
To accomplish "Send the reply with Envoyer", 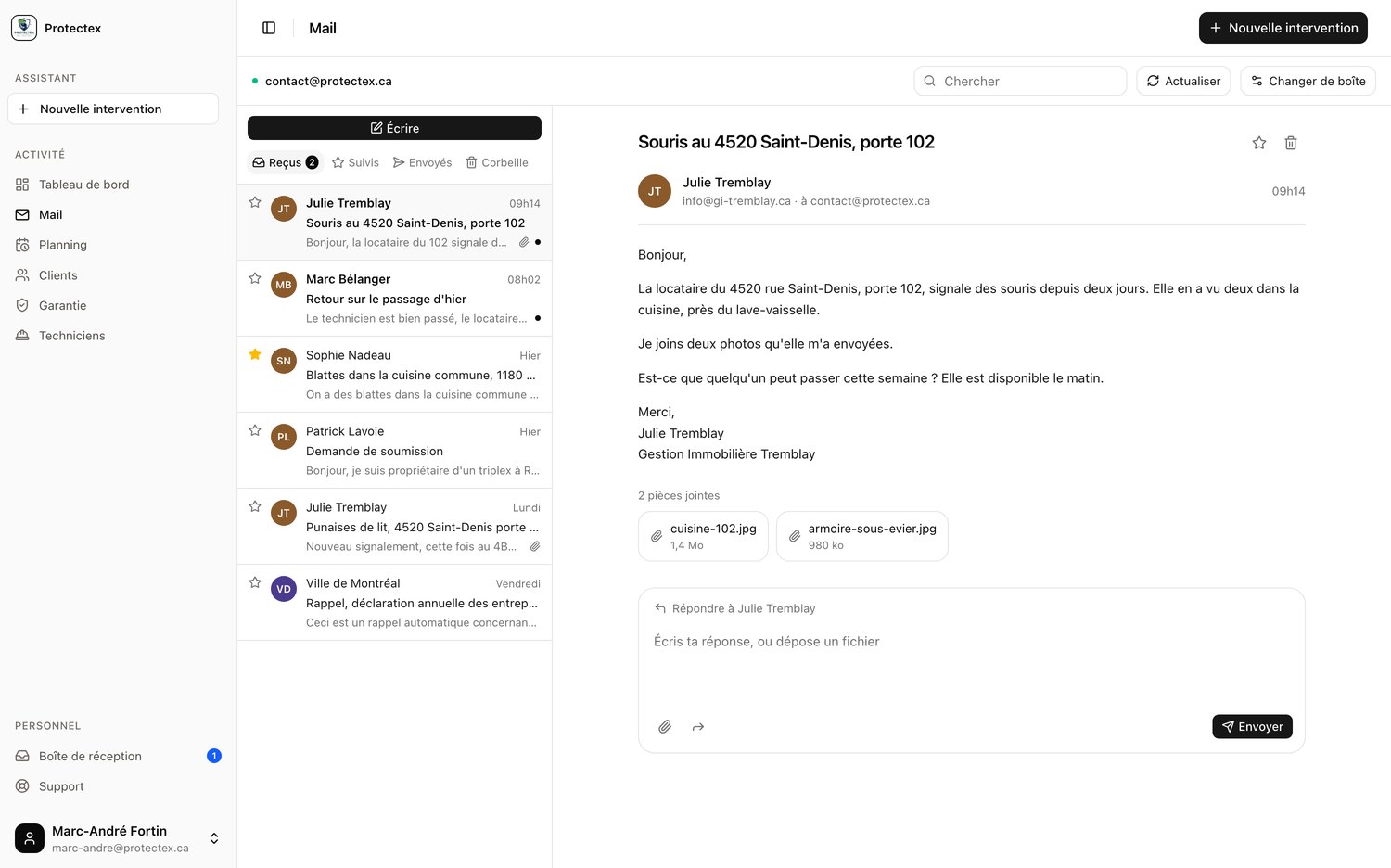I will pyautogui.click(x=1252, y=727).
